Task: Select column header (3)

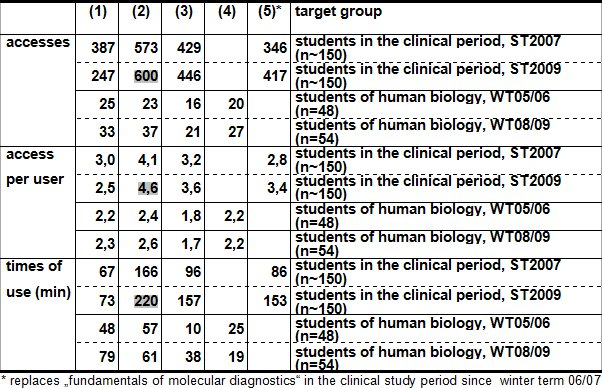Action: (x=184, y=12)
